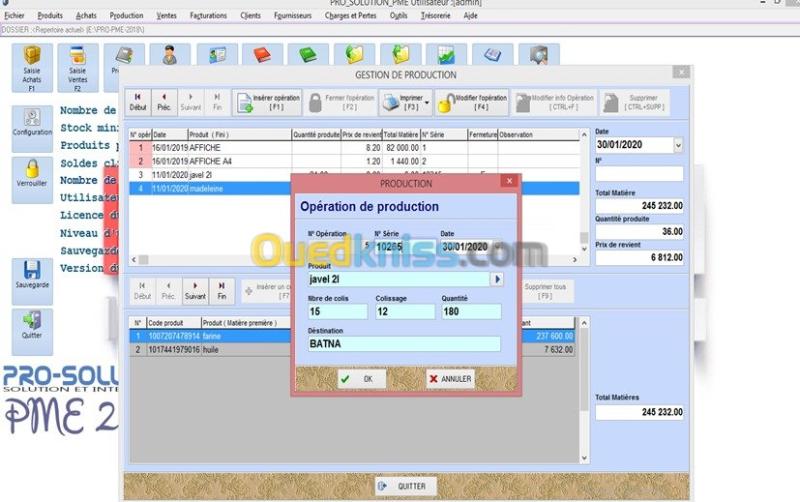Click right arrow of operations horizontal scrollbar
The width and height of the screenshot is (800, 502).
[x=574, y=260]
